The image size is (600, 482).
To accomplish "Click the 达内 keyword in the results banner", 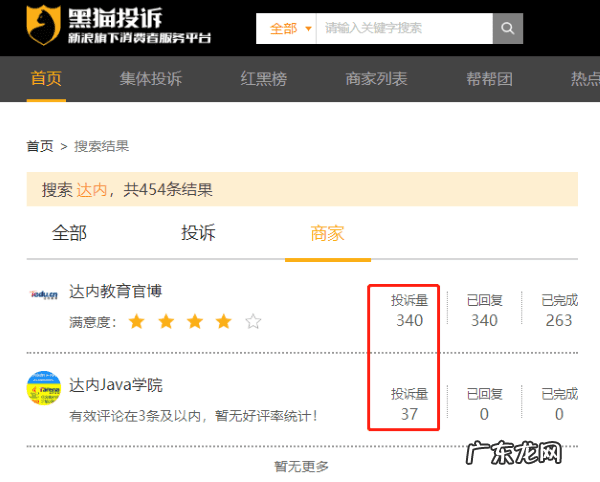I will click(92, 190).
